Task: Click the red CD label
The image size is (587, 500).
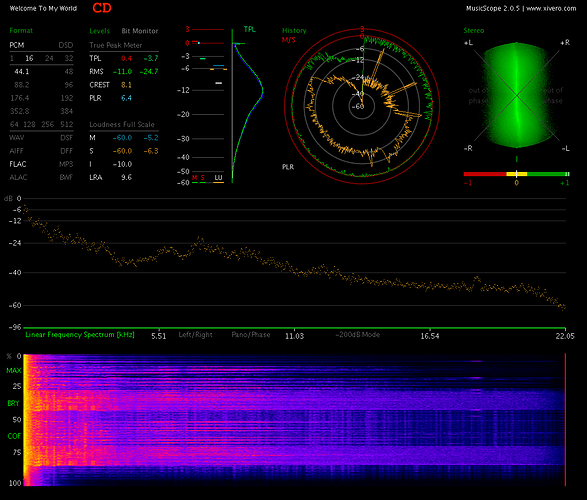Action: (102, 8)
